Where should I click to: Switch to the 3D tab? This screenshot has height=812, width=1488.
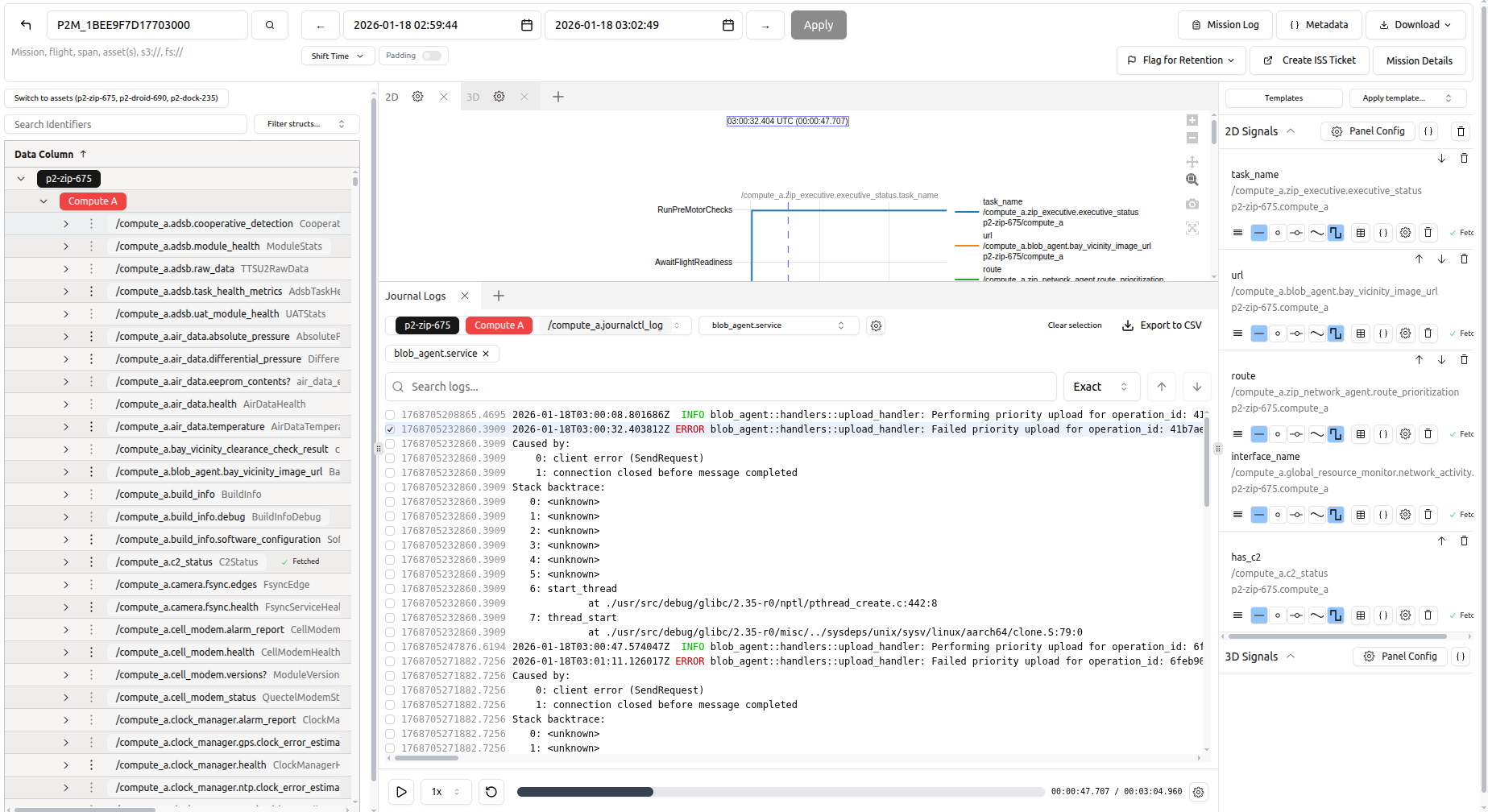point(473,97)
